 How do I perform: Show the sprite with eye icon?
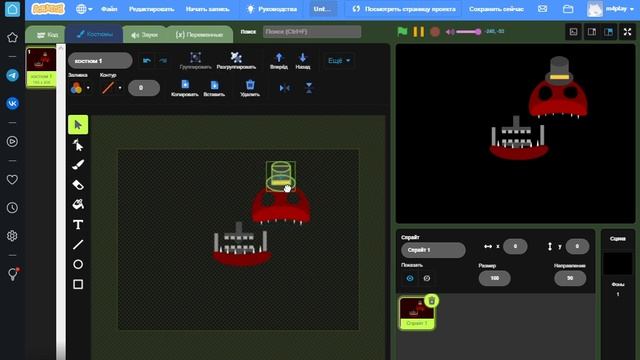click(410, 278)
